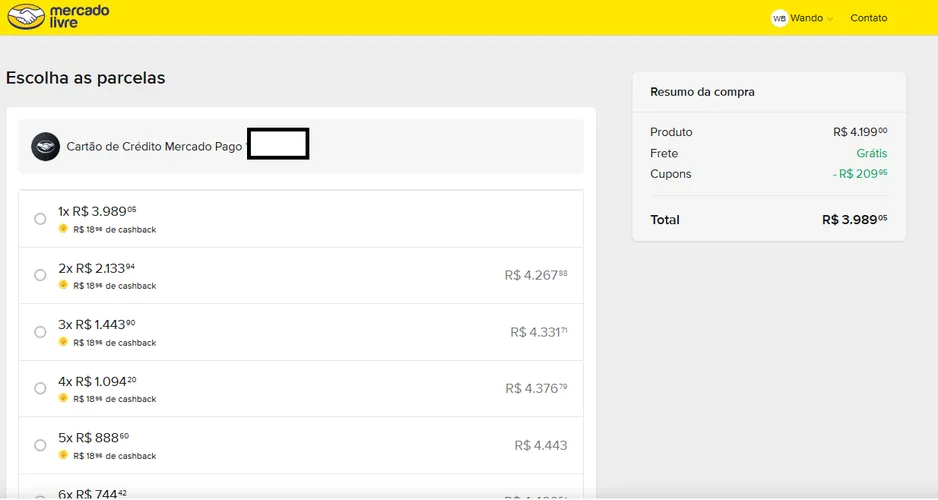Click the 3x total R$ 4.331 amount

click(x=539, y=332)
